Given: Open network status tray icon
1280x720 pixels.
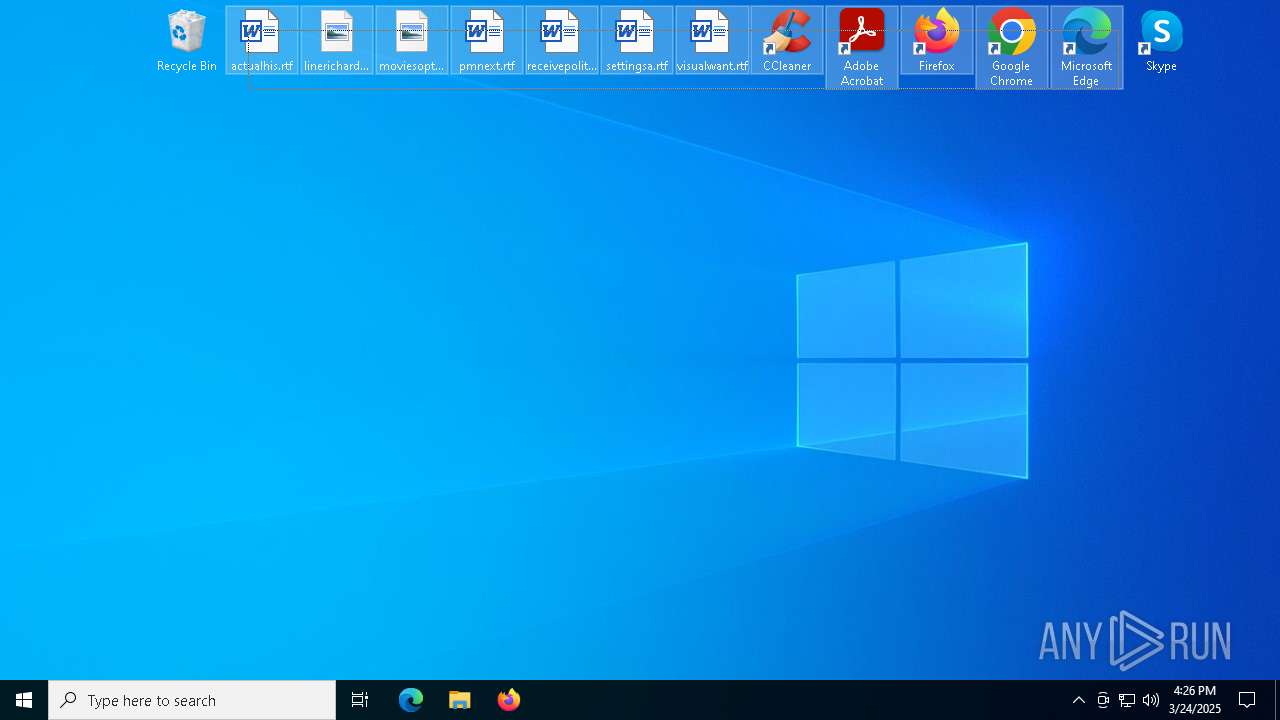Looking at the screenshot, I should click(x=1127, y=700).
